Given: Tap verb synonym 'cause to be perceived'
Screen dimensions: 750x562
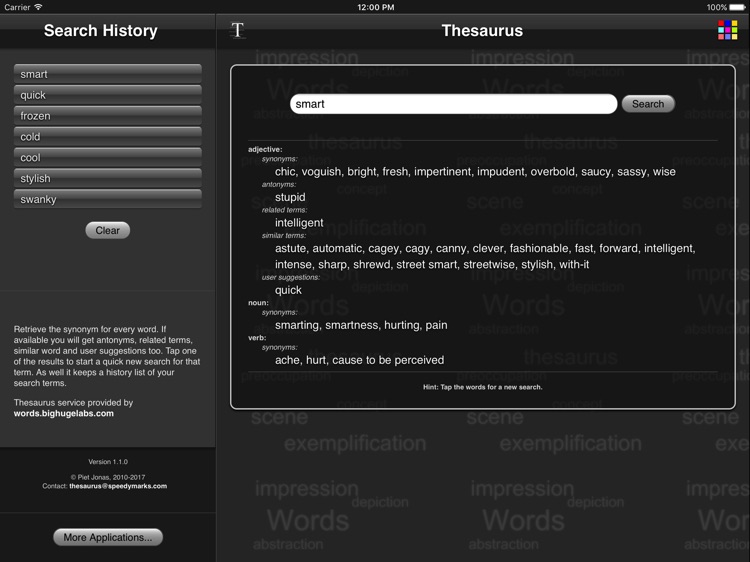Looking at the screenshot, I should (x=388, y=360).
